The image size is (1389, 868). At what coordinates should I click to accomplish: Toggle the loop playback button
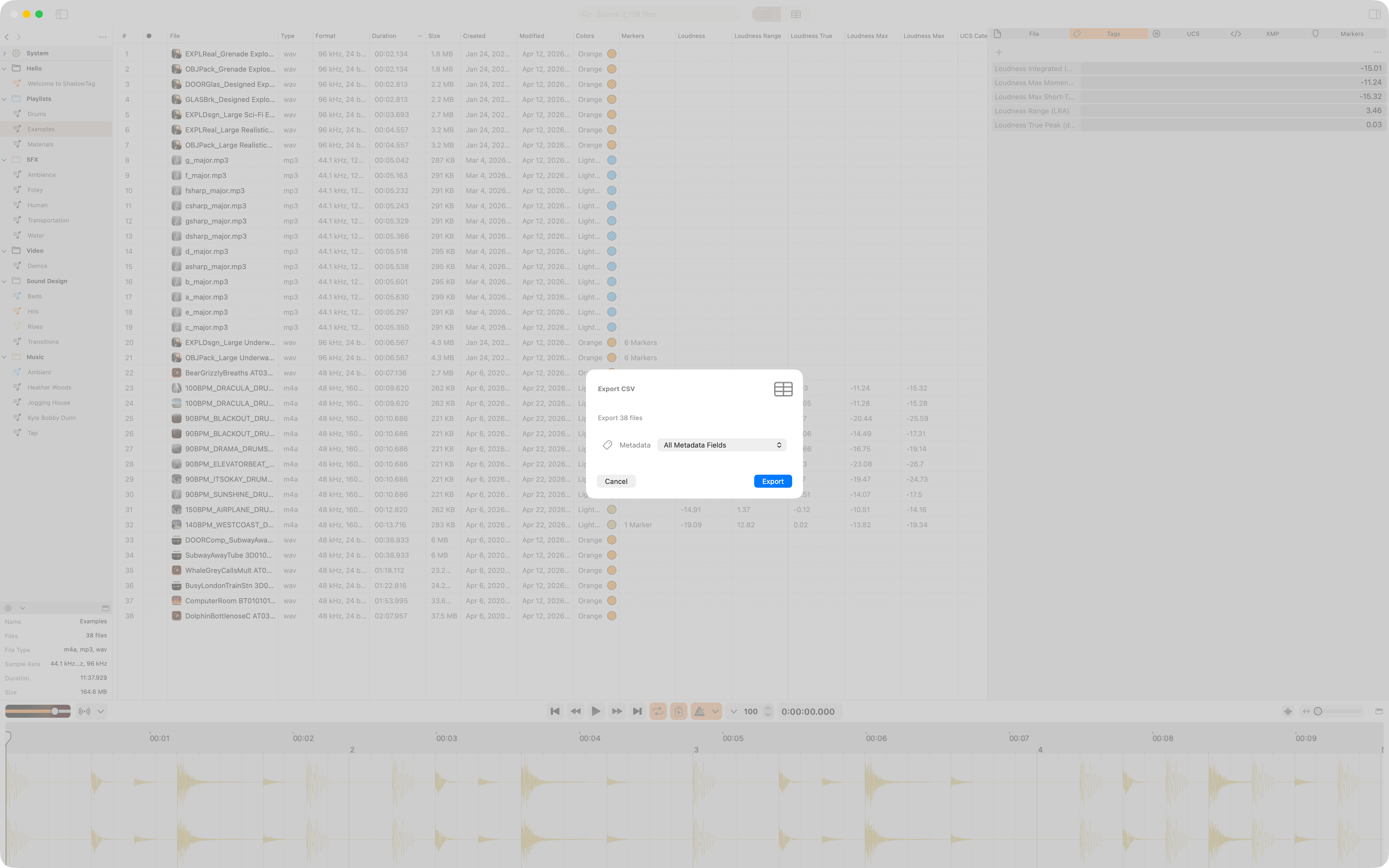(x=658, y=711)
